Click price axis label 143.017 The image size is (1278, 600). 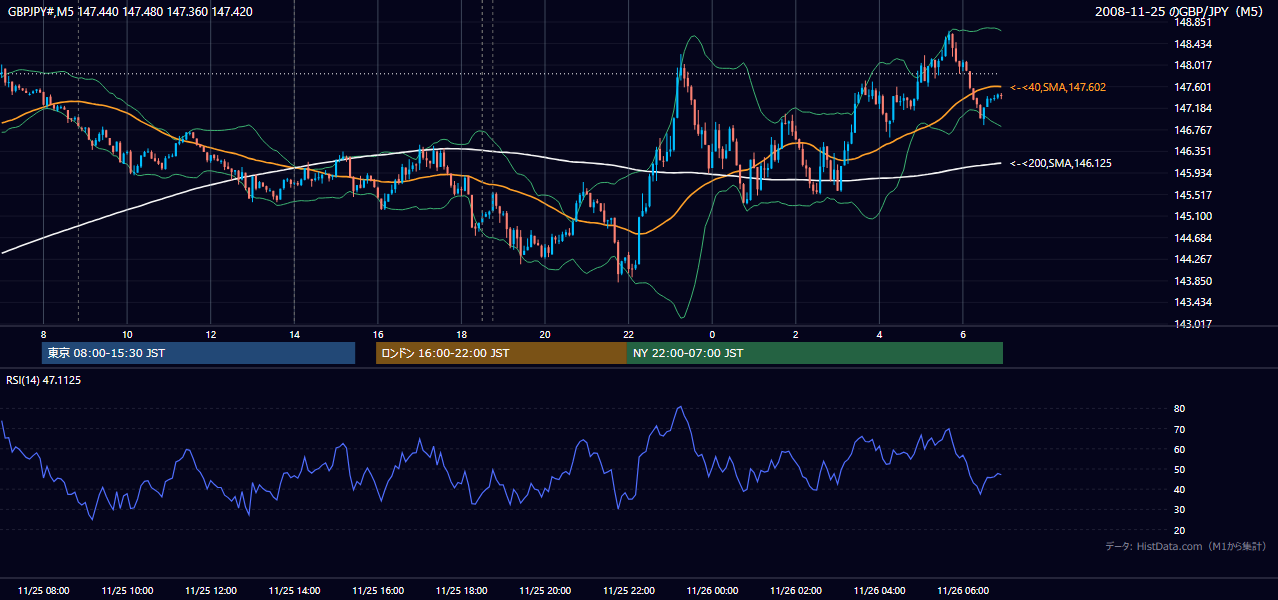[x=1195, y=324]
